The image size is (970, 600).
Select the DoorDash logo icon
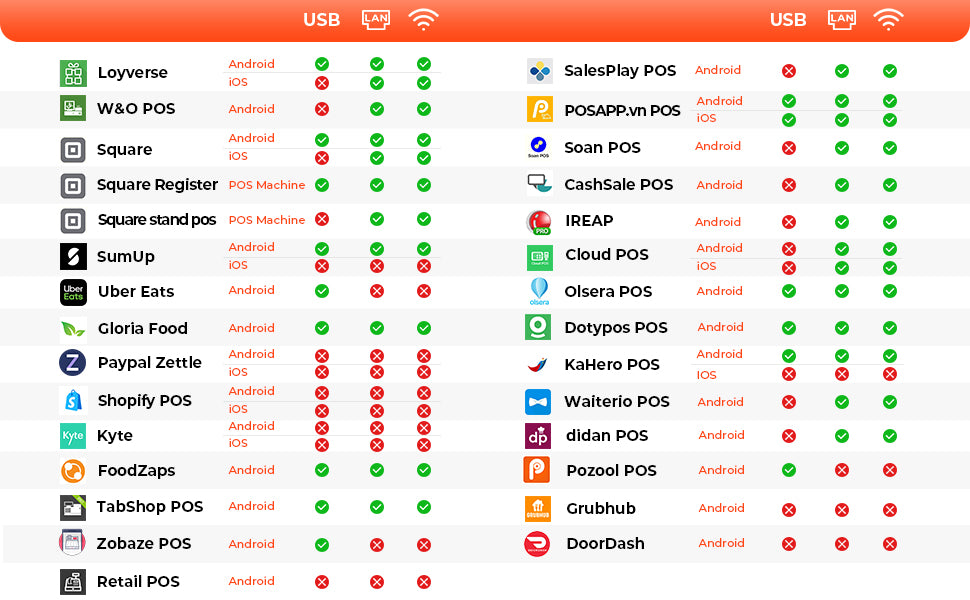[538, 544]
